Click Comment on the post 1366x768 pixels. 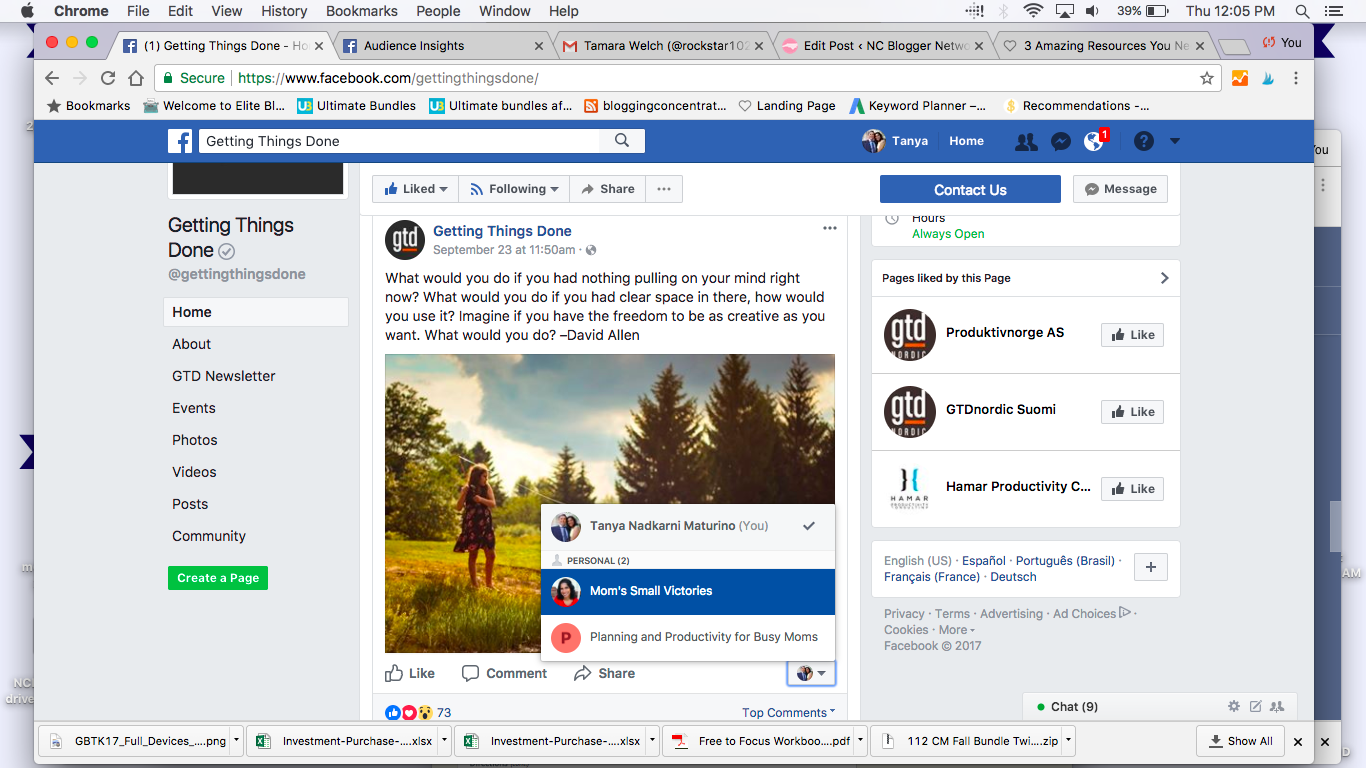[x=504, y=673]
